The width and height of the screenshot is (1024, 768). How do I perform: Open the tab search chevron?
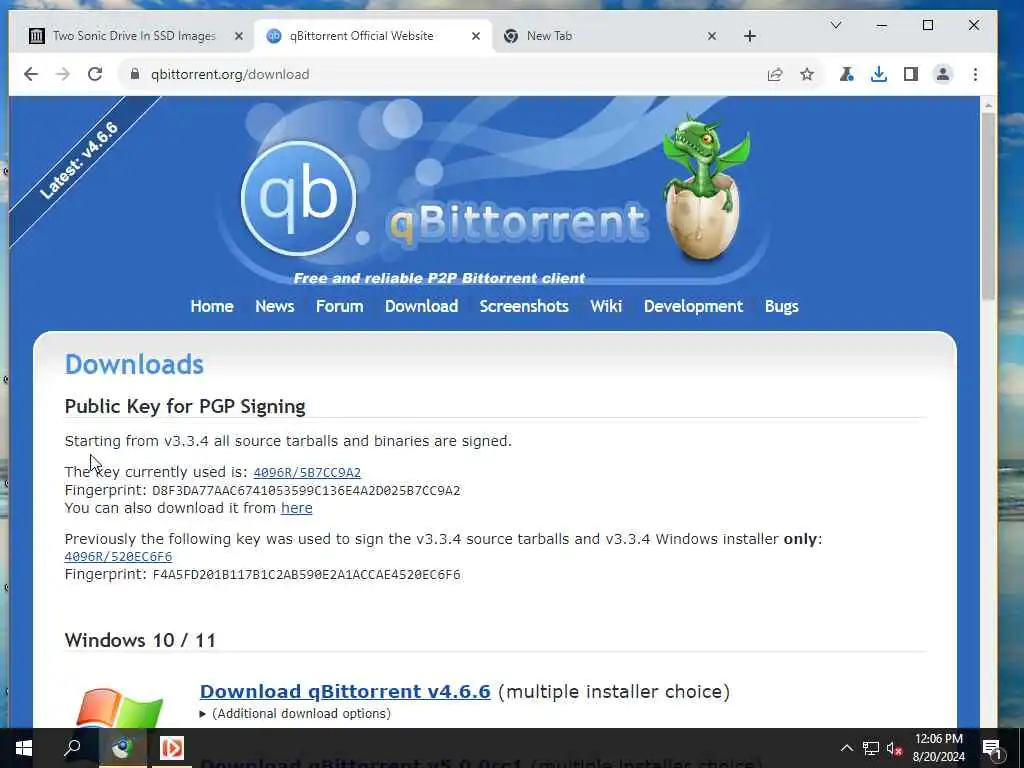point(836,25)
